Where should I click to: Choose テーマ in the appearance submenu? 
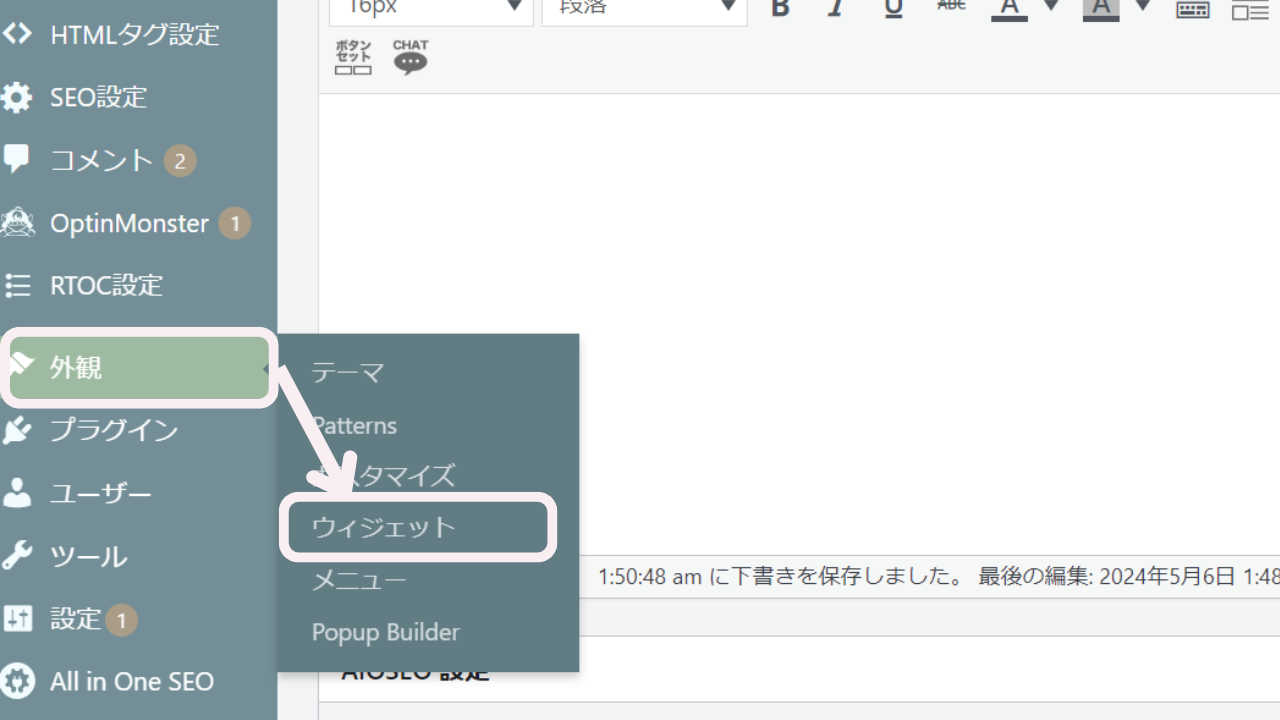pyautogui.click(x=348, y=373)
